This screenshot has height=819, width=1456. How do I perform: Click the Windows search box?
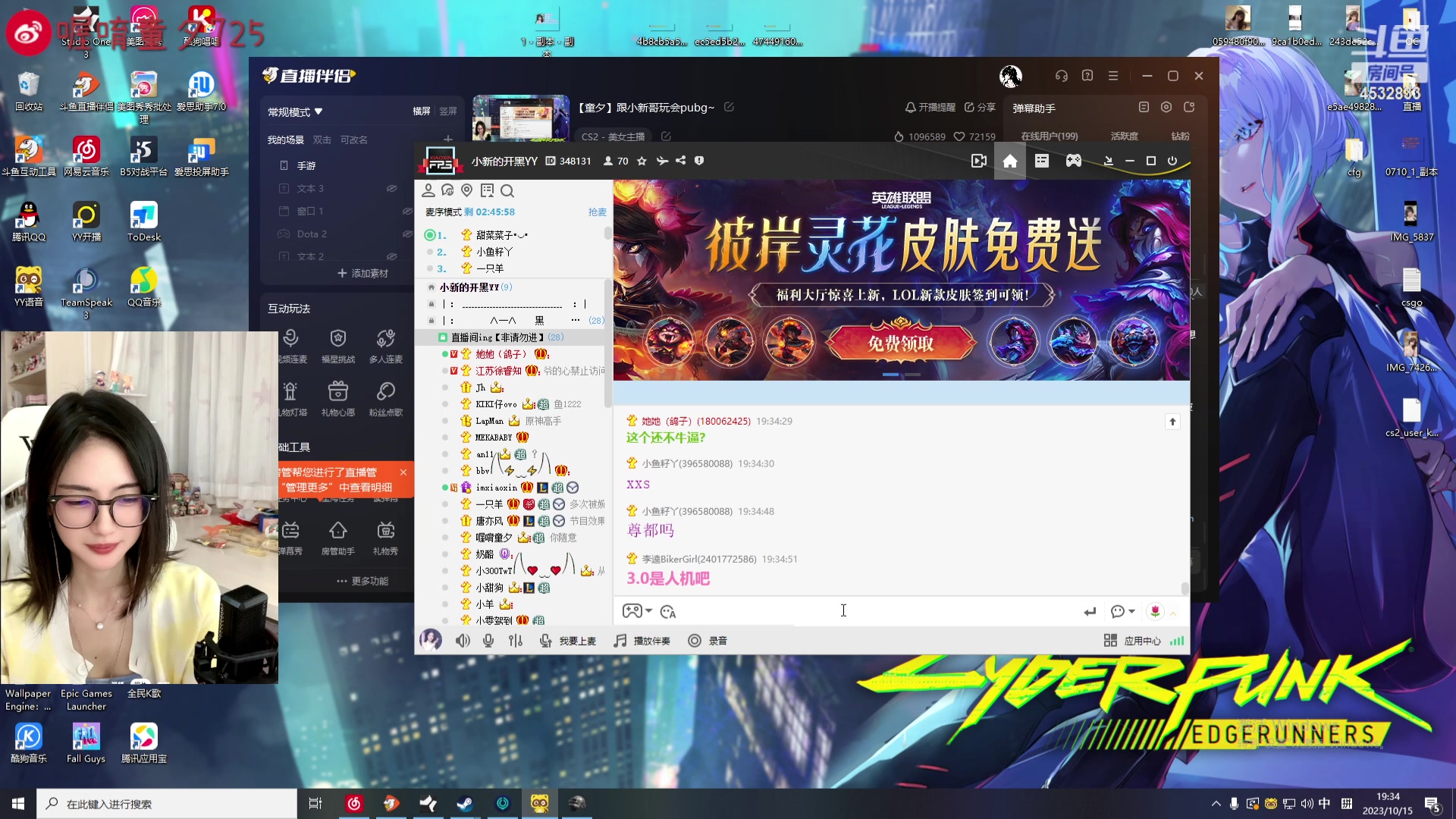pyautogui.click(x=167, y=804)
